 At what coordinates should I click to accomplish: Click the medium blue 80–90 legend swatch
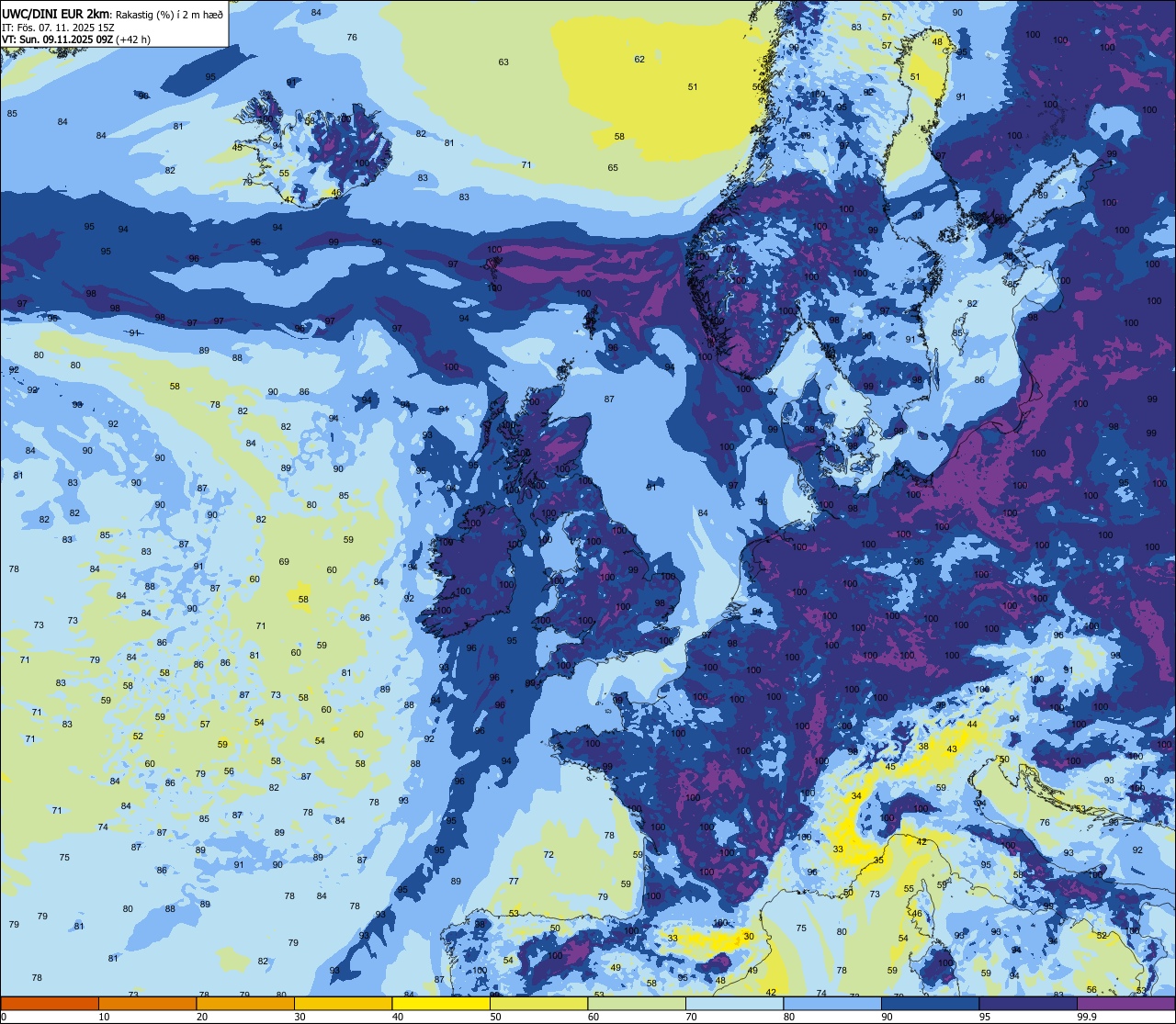point(832,1003)
